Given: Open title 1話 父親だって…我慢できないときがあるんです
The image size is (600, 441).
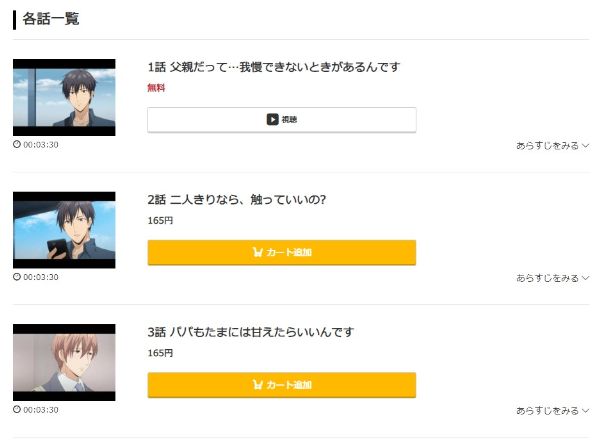Looking at the screenshot, I should click(273, 67).
